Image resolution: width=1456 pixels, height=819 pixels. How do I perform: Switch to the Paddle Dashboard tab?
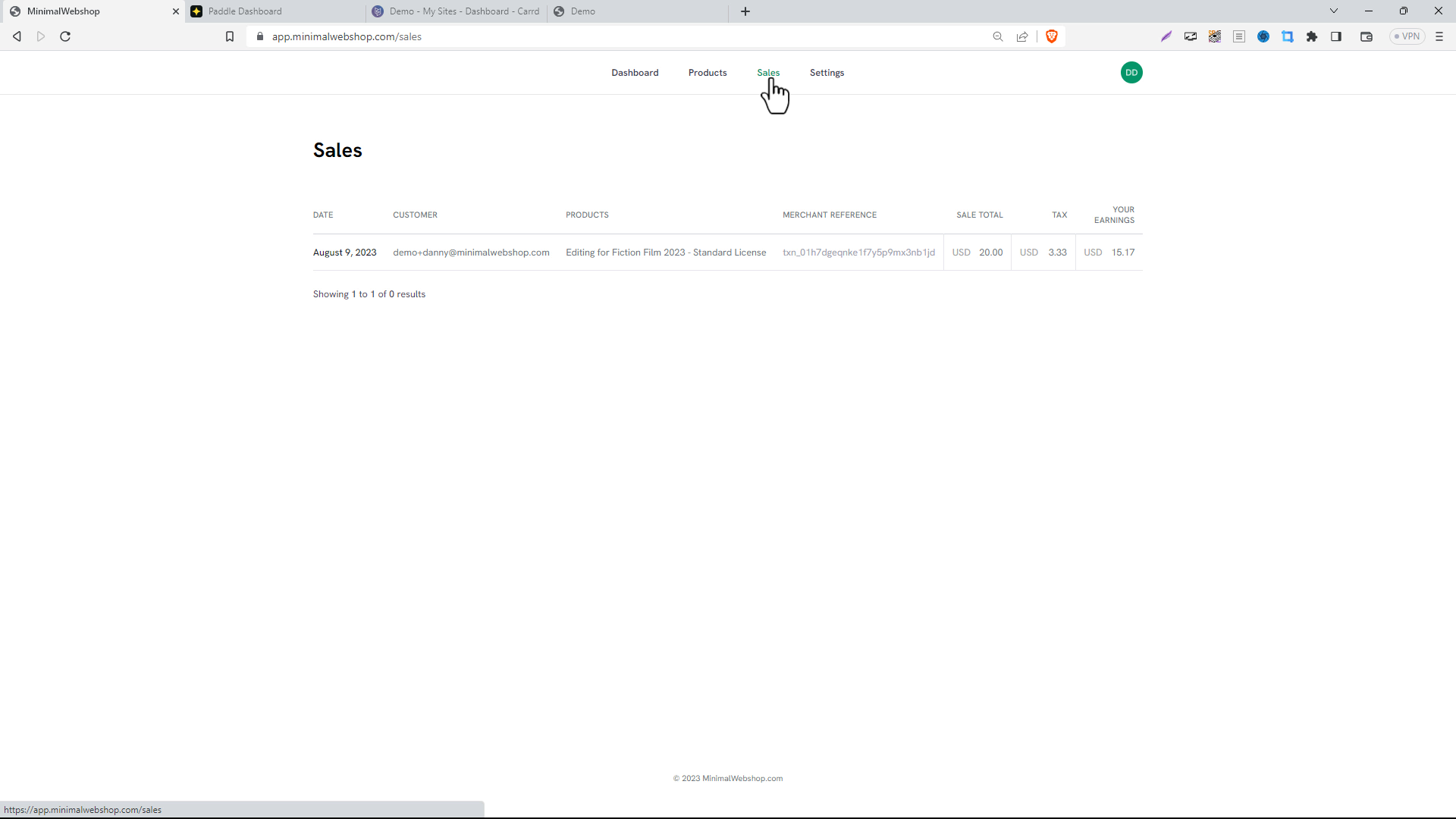click(276, 11)
